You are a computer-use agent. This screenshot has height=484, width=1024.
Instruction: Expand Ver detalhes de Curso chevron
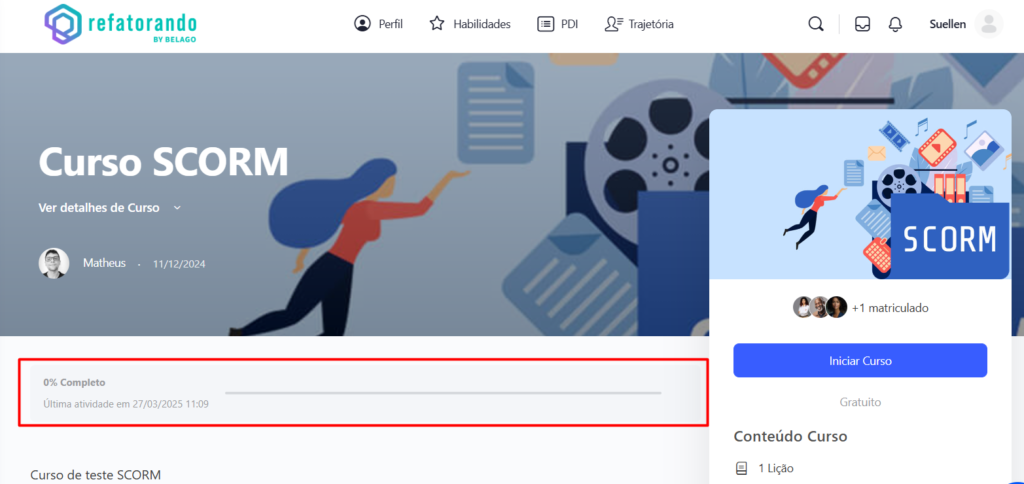(x=177, y=208)
